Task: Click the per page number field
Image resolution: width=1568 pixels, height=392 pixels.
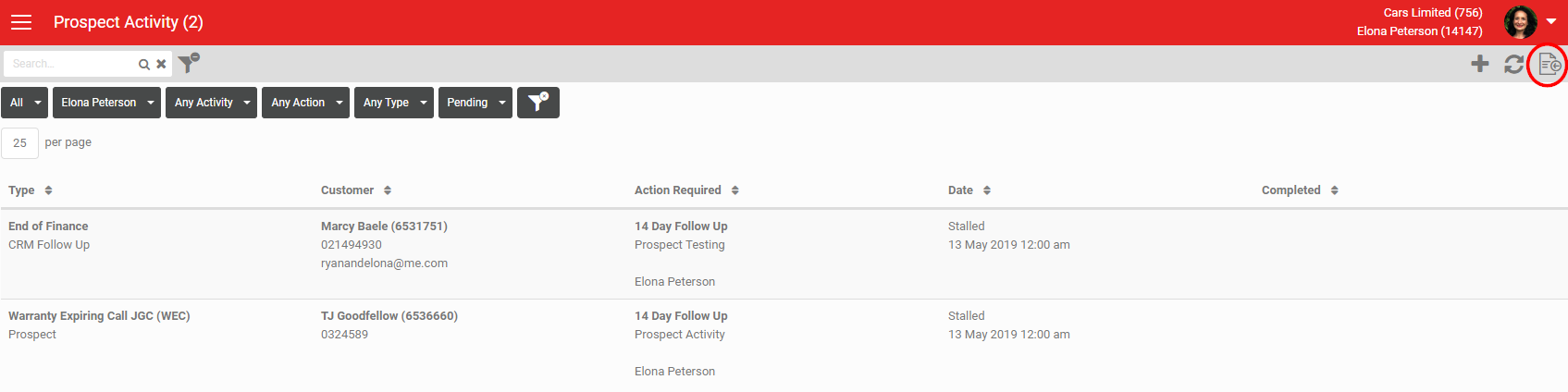Action: click(20, 143)
